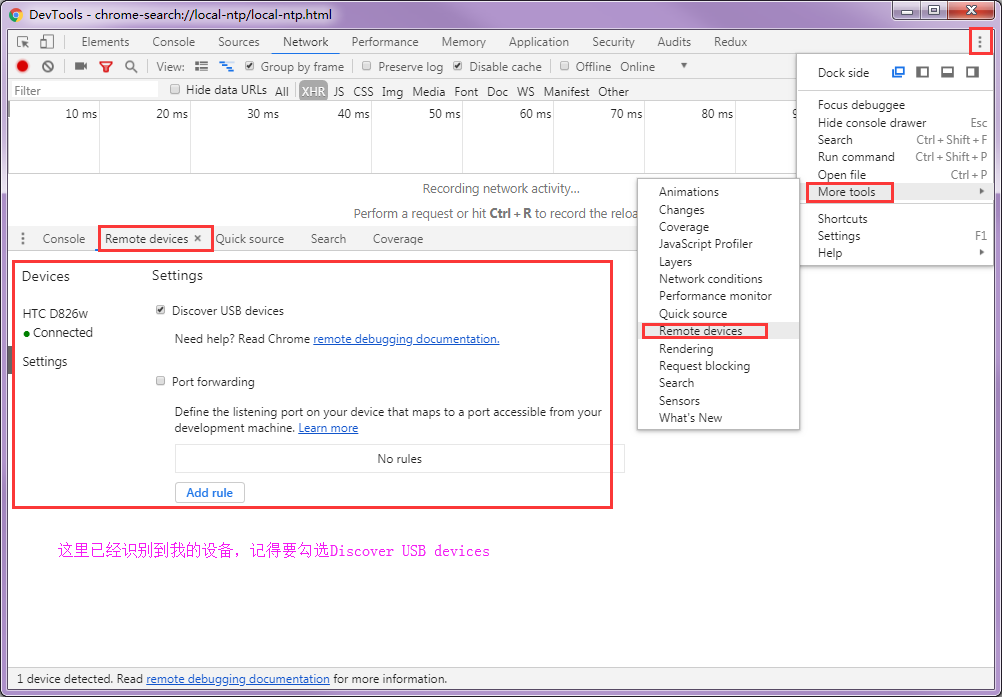Image resolution: width=1002 pixels, height=697 pixels.
Task: Click the Learn more link
Action: click(328, 428)
